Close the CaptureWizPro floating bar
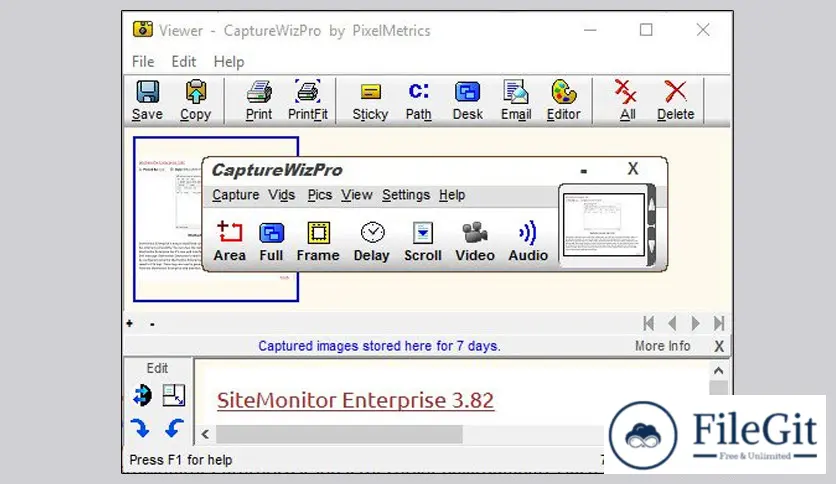The height and width of the screenshot is (484, 836). 633,168
